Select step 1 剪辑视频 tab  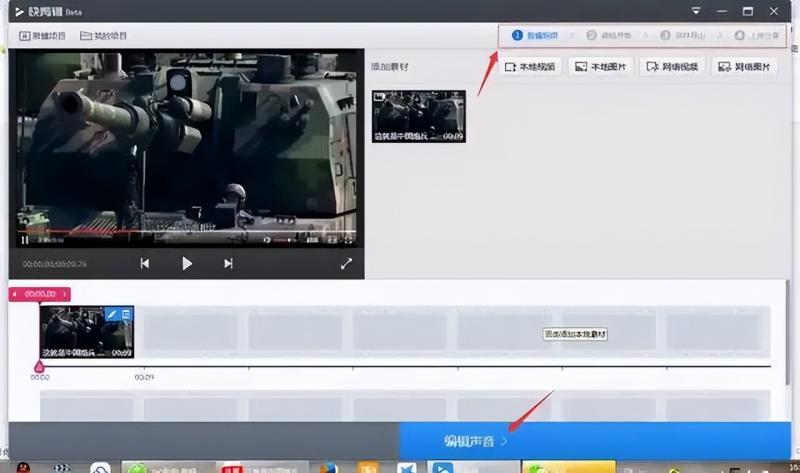(536, 35)
